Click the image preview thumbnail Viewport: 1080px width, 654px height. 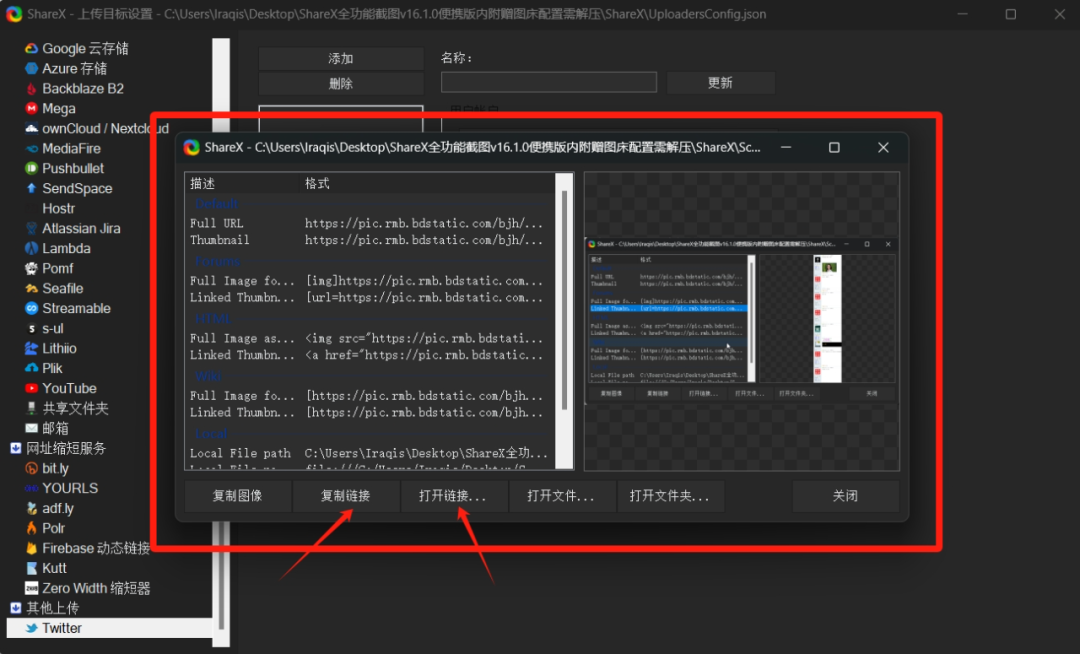(x=741, y=321)
